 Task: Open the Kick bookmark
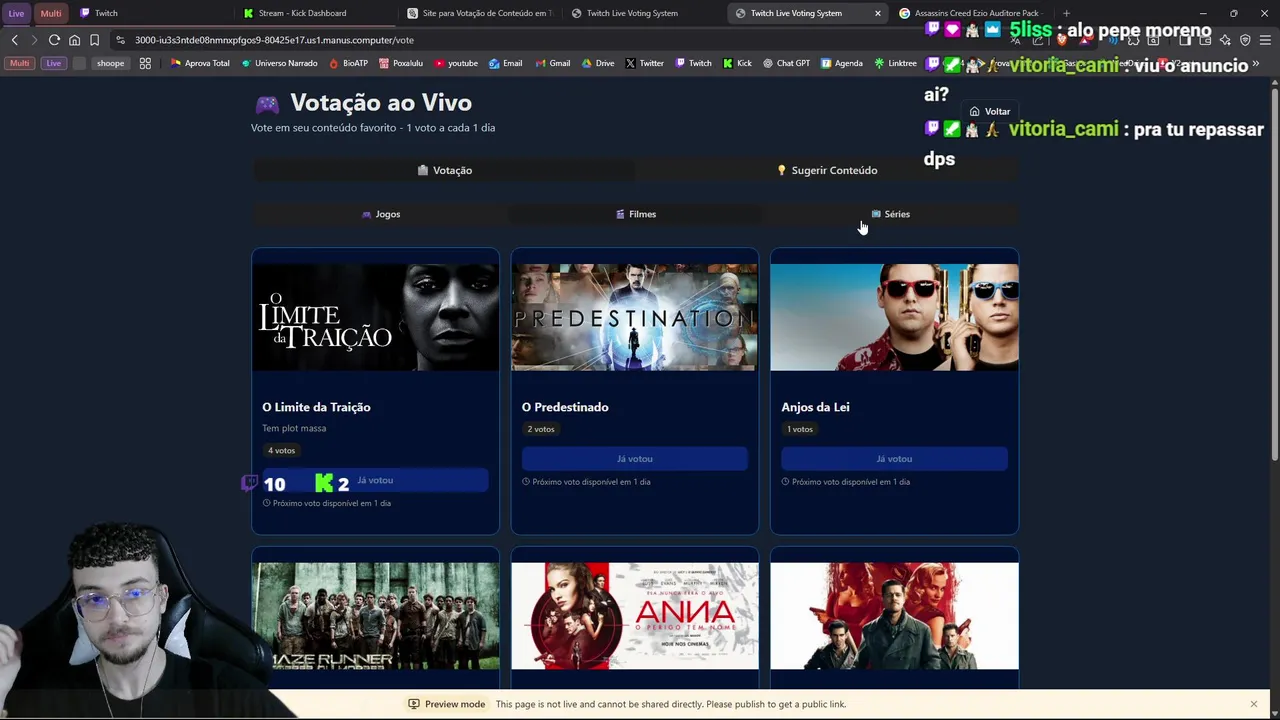point(736,63)
